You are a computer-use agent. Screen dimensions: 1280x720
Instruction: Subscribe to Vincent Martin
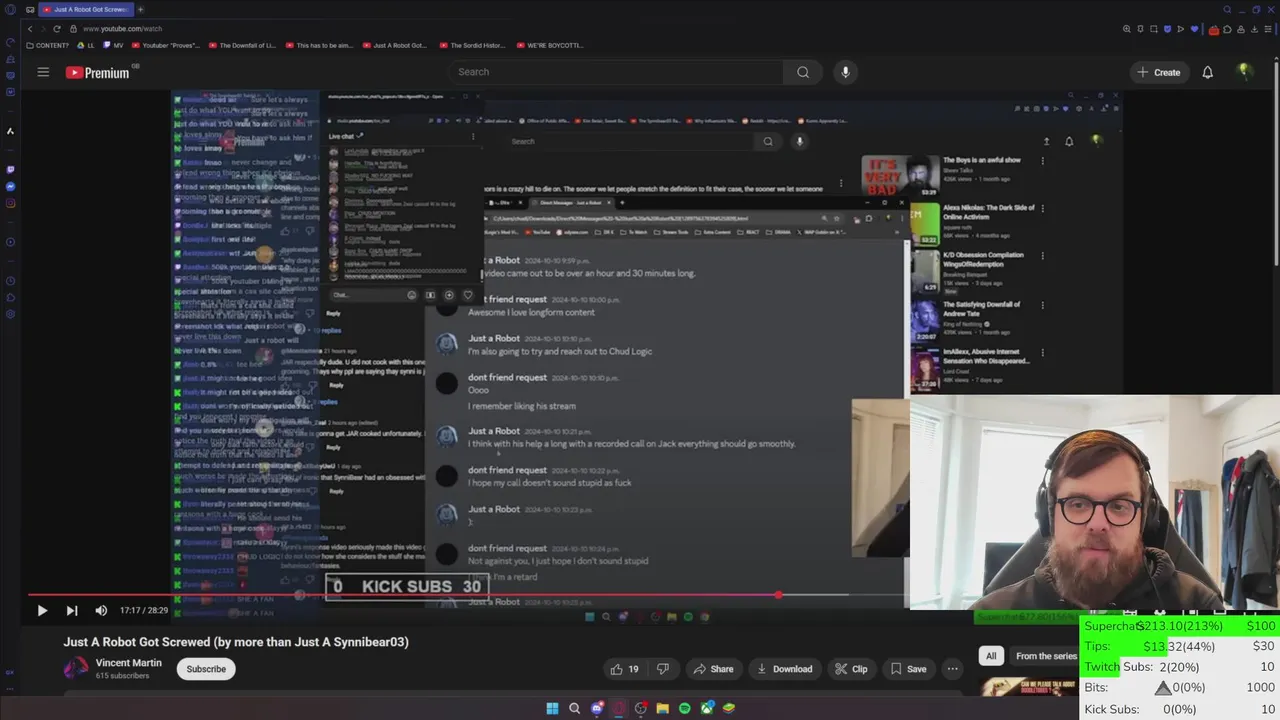point(206,669)
